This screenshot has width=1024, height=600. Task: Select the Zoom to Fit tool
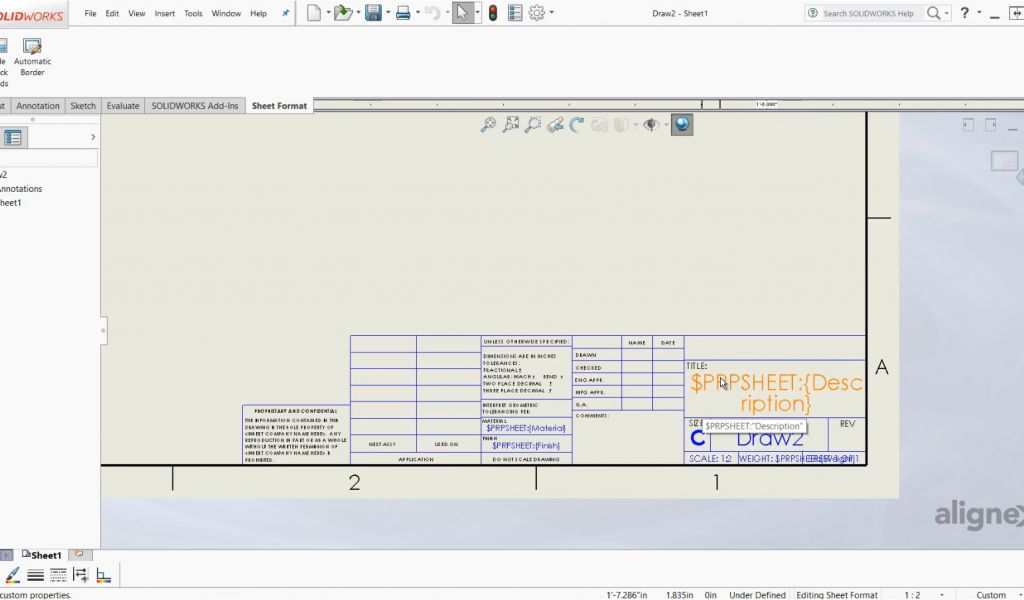[x=512, y=124]
